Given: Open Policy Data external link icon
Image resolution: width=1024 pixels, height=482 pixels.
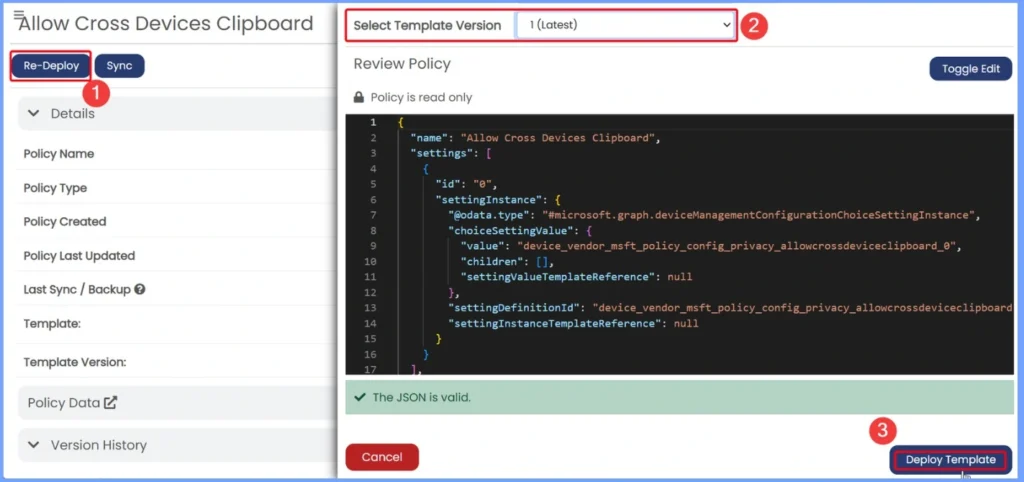Looking at the screenshot, I should coord(110,402).
